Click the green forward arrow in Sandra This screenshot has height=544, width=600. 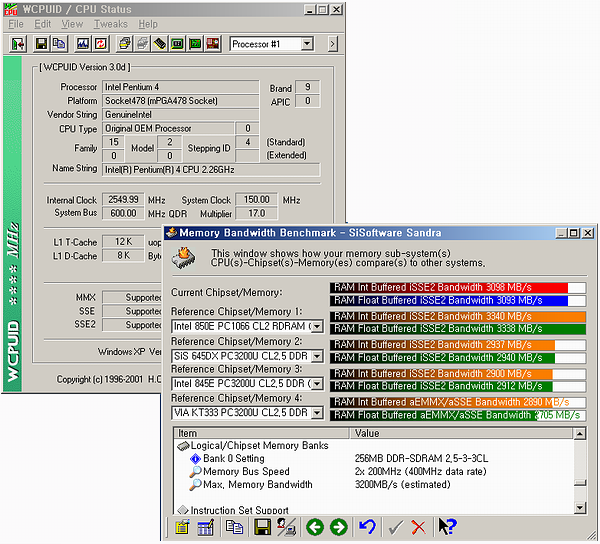click(x=339, y=527)
